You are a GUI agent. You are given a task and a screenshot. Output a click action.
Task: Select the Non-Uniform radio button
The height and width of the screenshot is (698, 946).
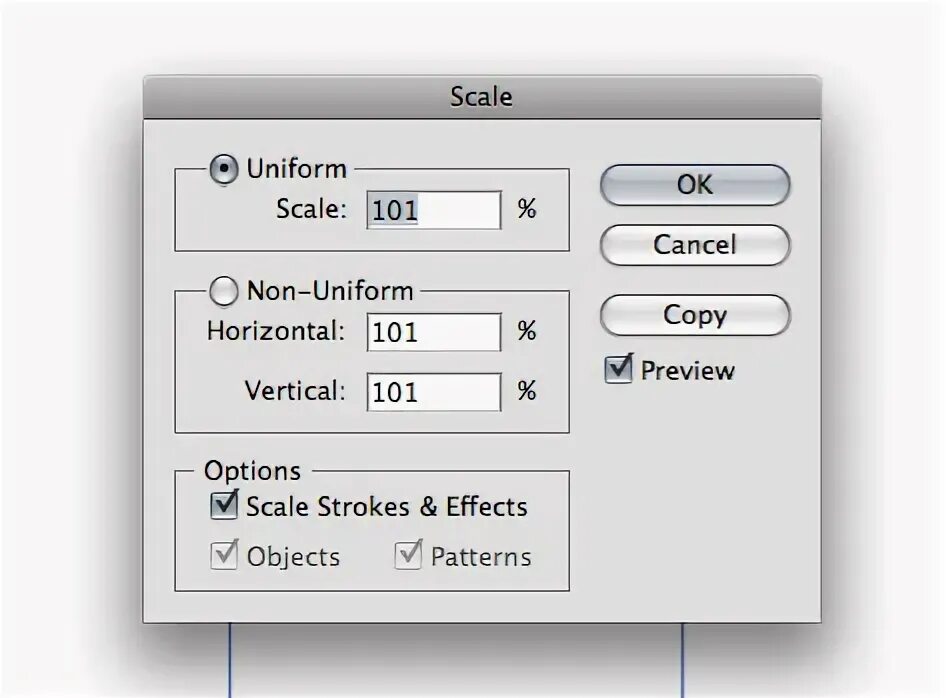pyautogui.click(x=224, y=292)
